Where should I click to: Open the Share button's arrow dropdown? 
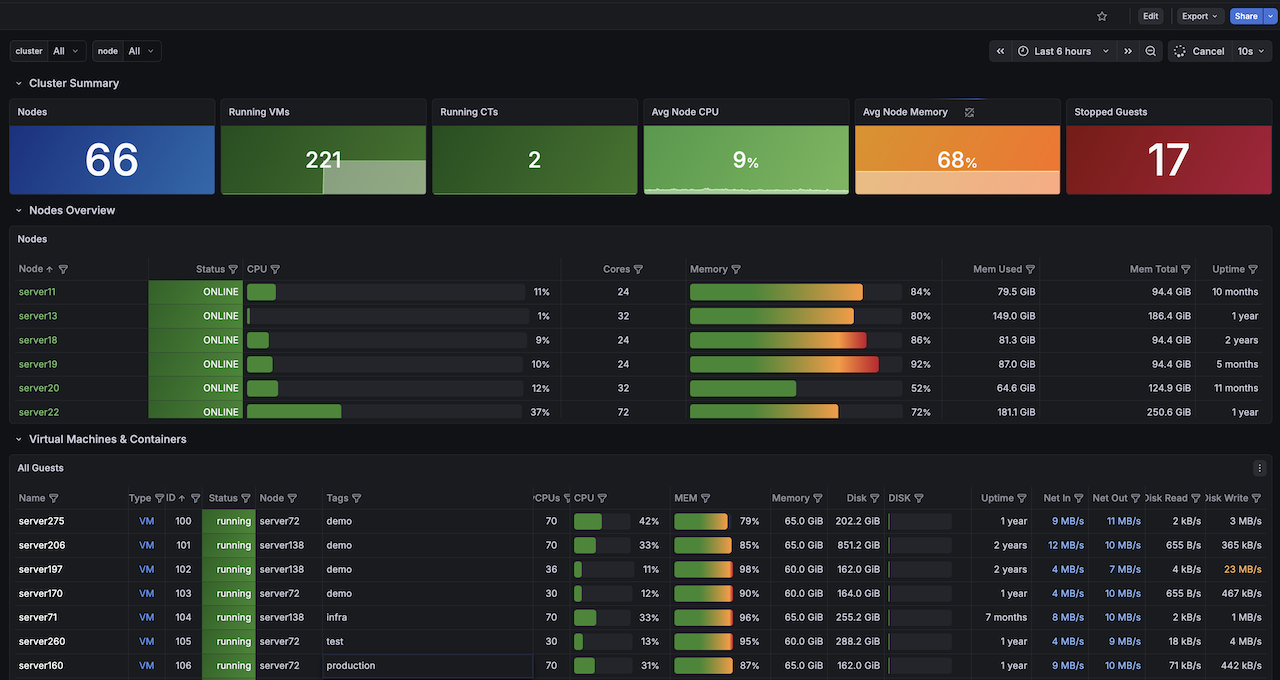coord(1270,16)
